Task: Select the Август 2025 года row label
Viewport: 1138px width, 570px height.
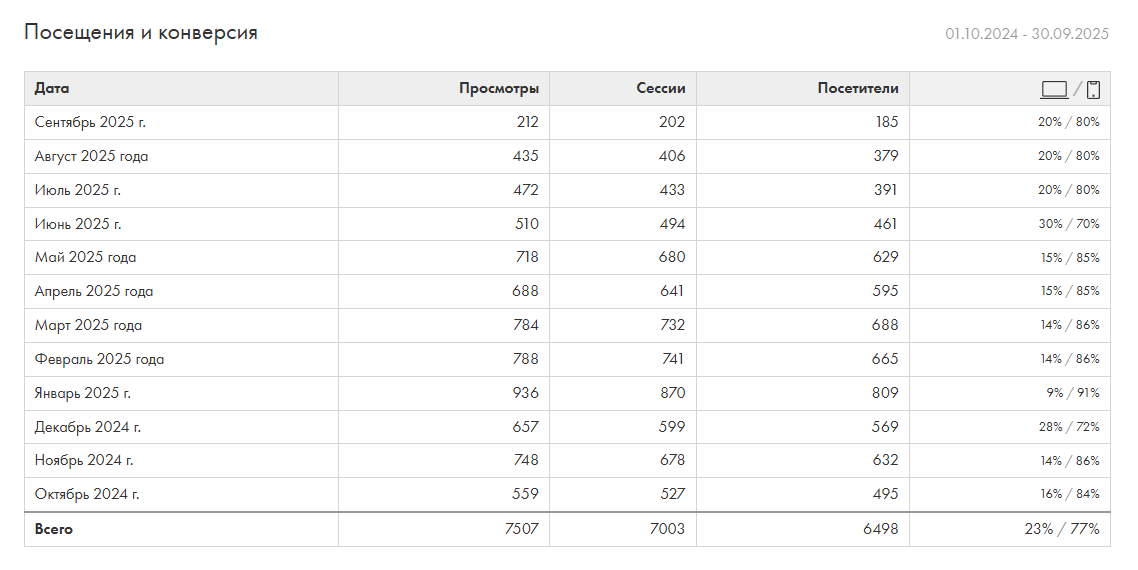Action: pyautogui.click(x=91, y=156)
